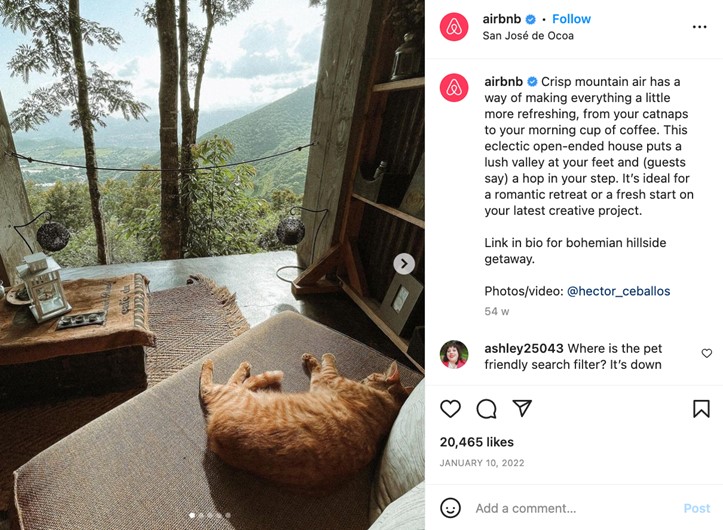This screenshot has width=723, height=530.
Task: Save the post with the bookmark icon
Action: click(x=701, y=409)
